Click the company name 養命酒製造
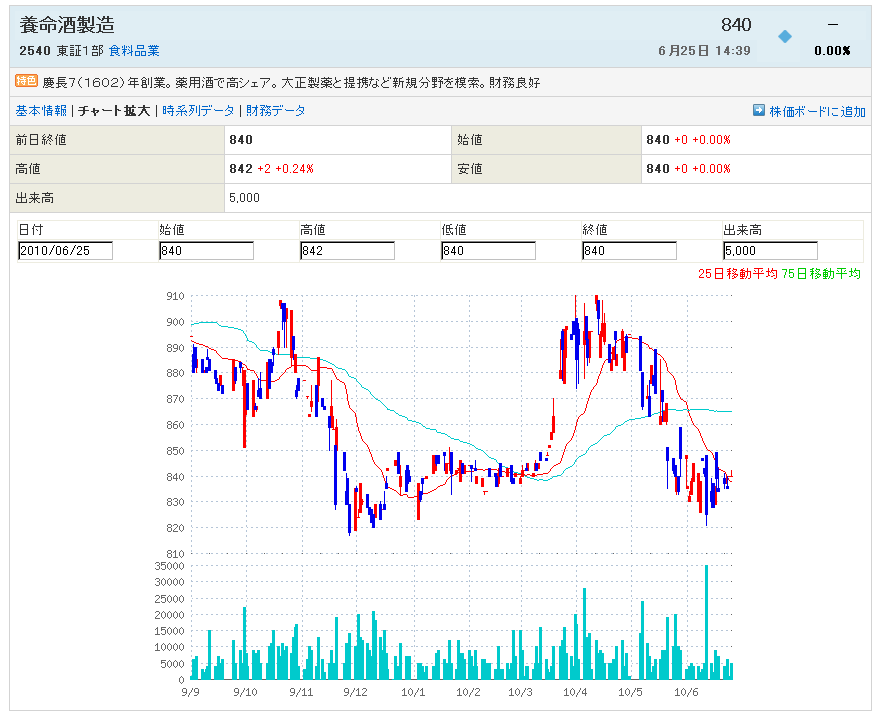This screenshot has width=876, height=711. [x=67, y=25]
